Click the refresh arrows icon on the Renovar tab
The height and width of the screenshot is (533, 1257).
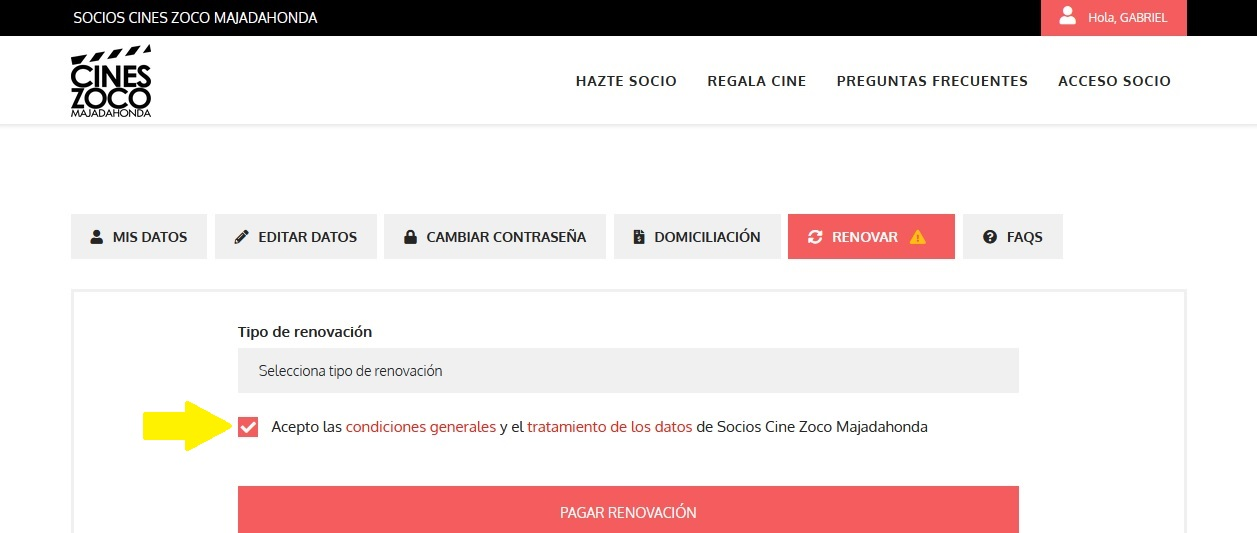click(x=815, y=237)
